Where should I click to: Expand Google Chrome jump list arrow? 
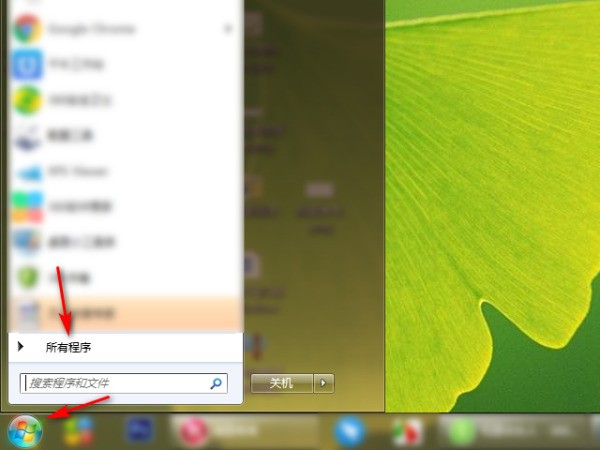pos(228,29)
